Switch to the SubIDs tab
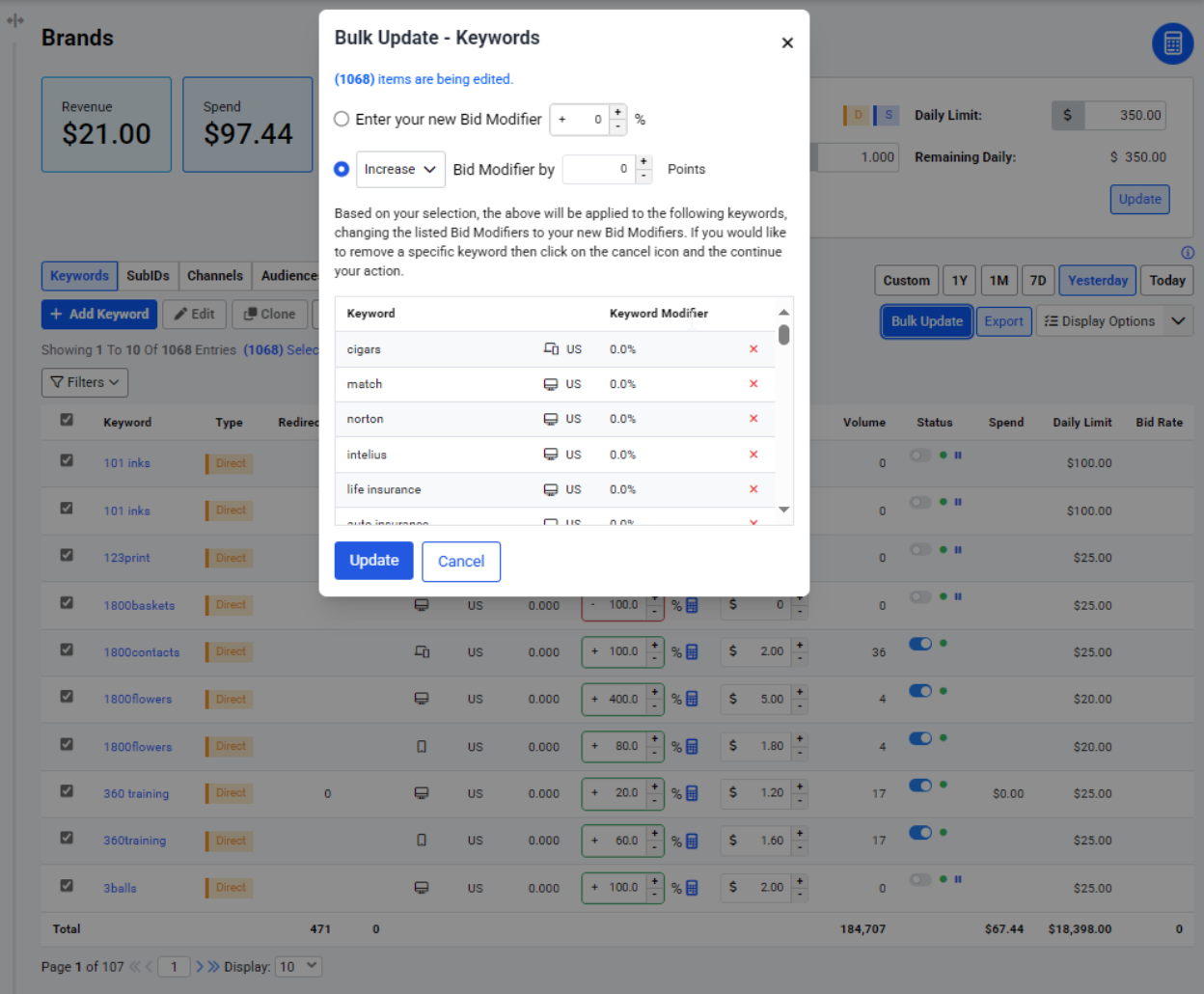Viewport: 1204px width, 994px height. coord(148,276)
